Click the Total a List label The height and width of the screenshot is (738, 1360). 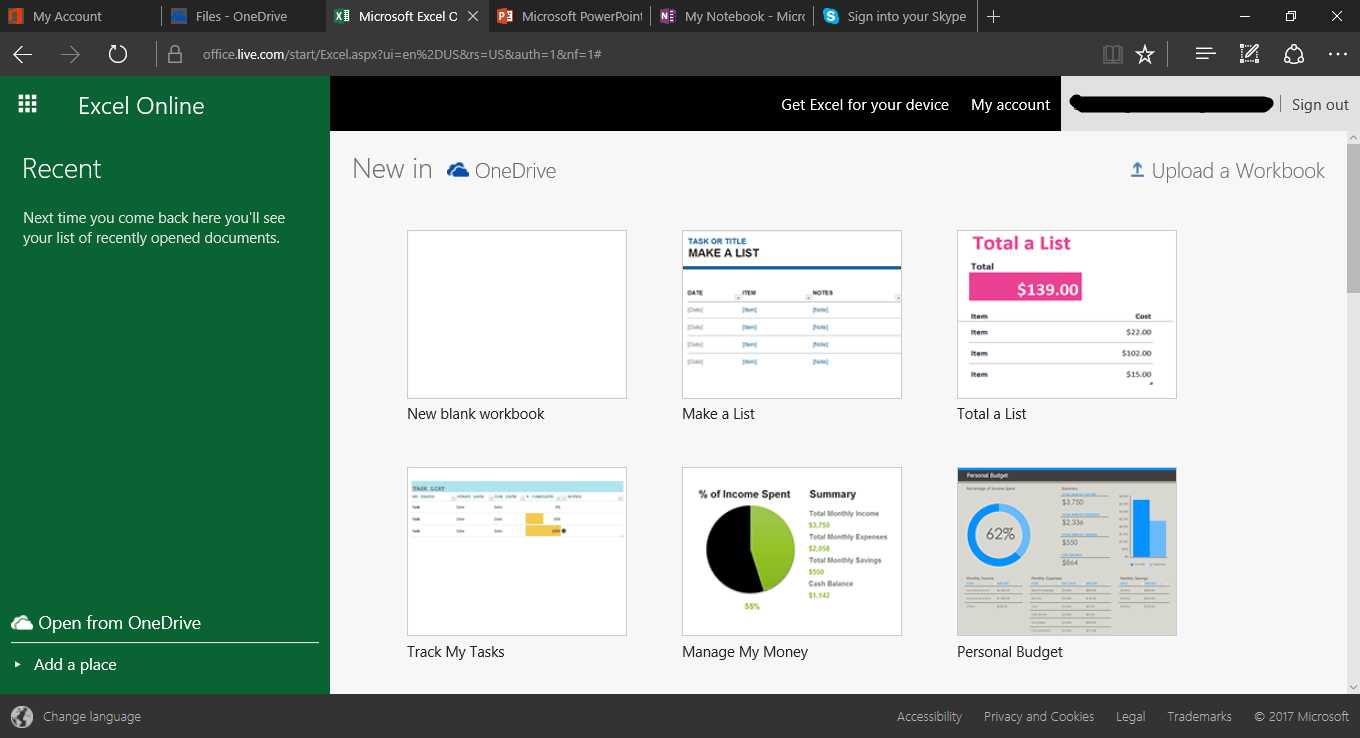click(x=992, y=414)
